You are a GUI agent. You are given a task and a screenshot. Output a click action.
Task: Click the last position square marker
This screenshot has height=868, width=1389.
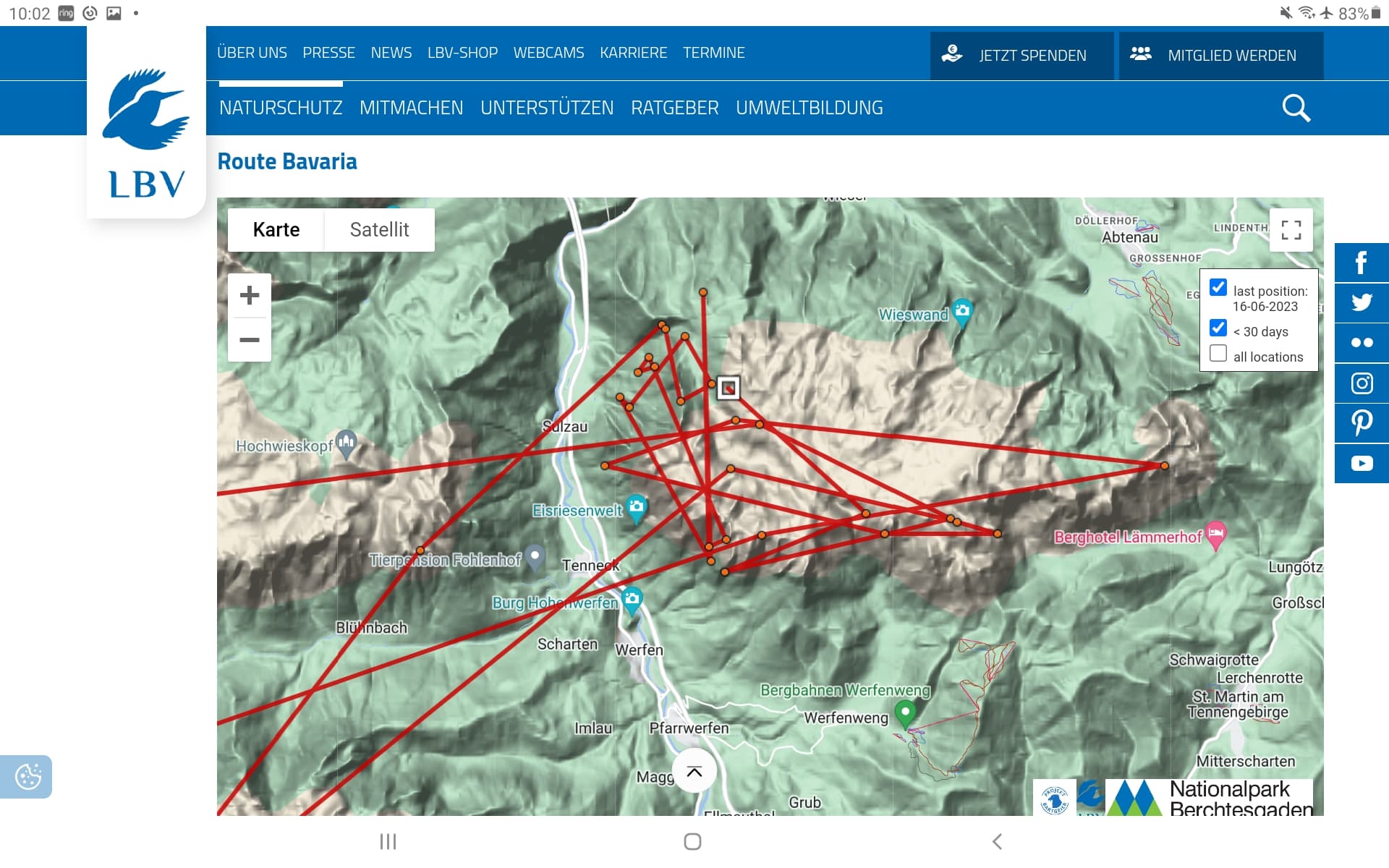(729, 388)
